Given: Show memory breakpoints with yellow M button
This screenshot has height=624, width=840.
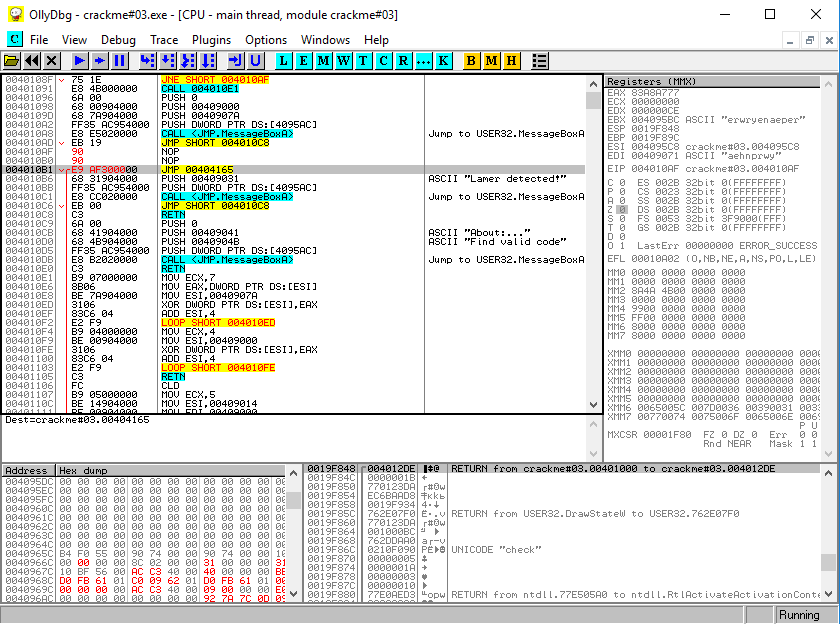Looking at the screenshot, I should (x=491, y=61).
